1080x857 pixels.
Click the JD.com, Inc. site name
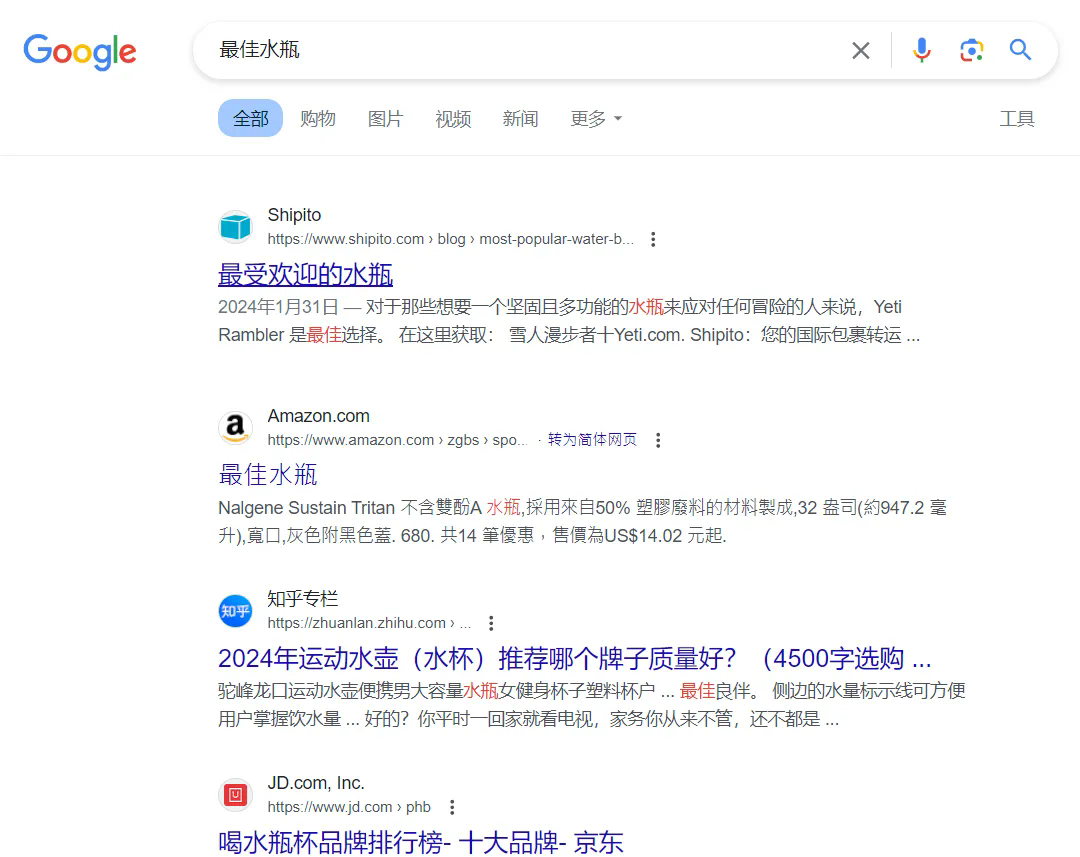point(316,783)
